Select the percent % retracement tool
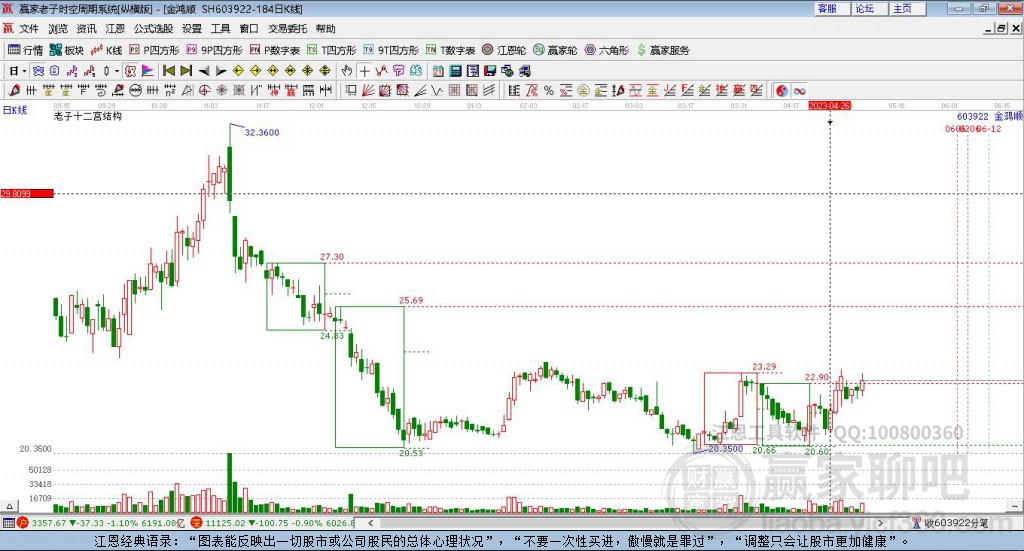1024x551 pixels. pyautogui.click(x=549, y=91)
